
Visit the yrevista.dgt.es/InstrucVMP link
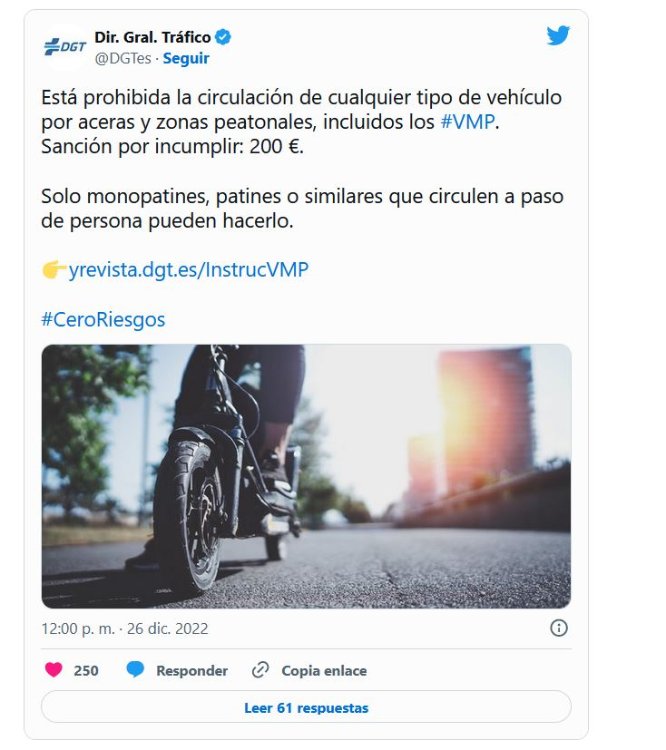click(189, 270)
